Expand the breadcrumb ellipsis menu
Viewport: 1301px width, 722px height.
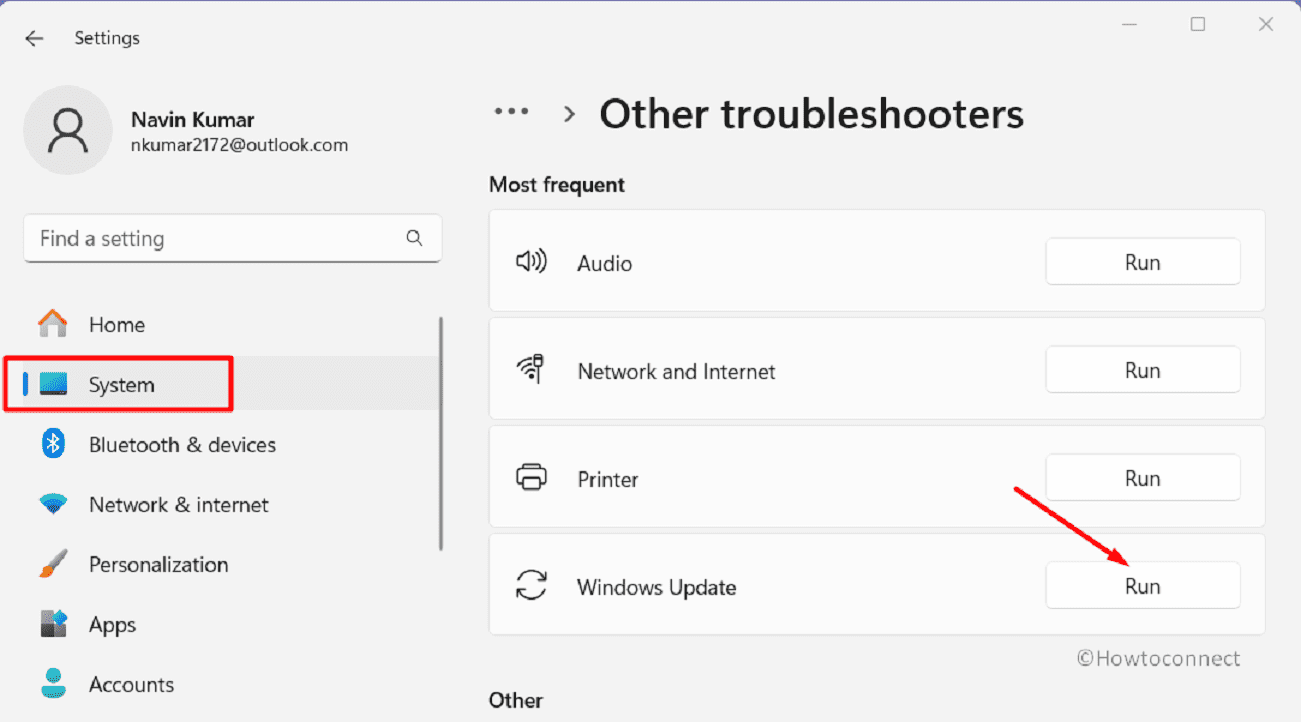click(511, 113)
